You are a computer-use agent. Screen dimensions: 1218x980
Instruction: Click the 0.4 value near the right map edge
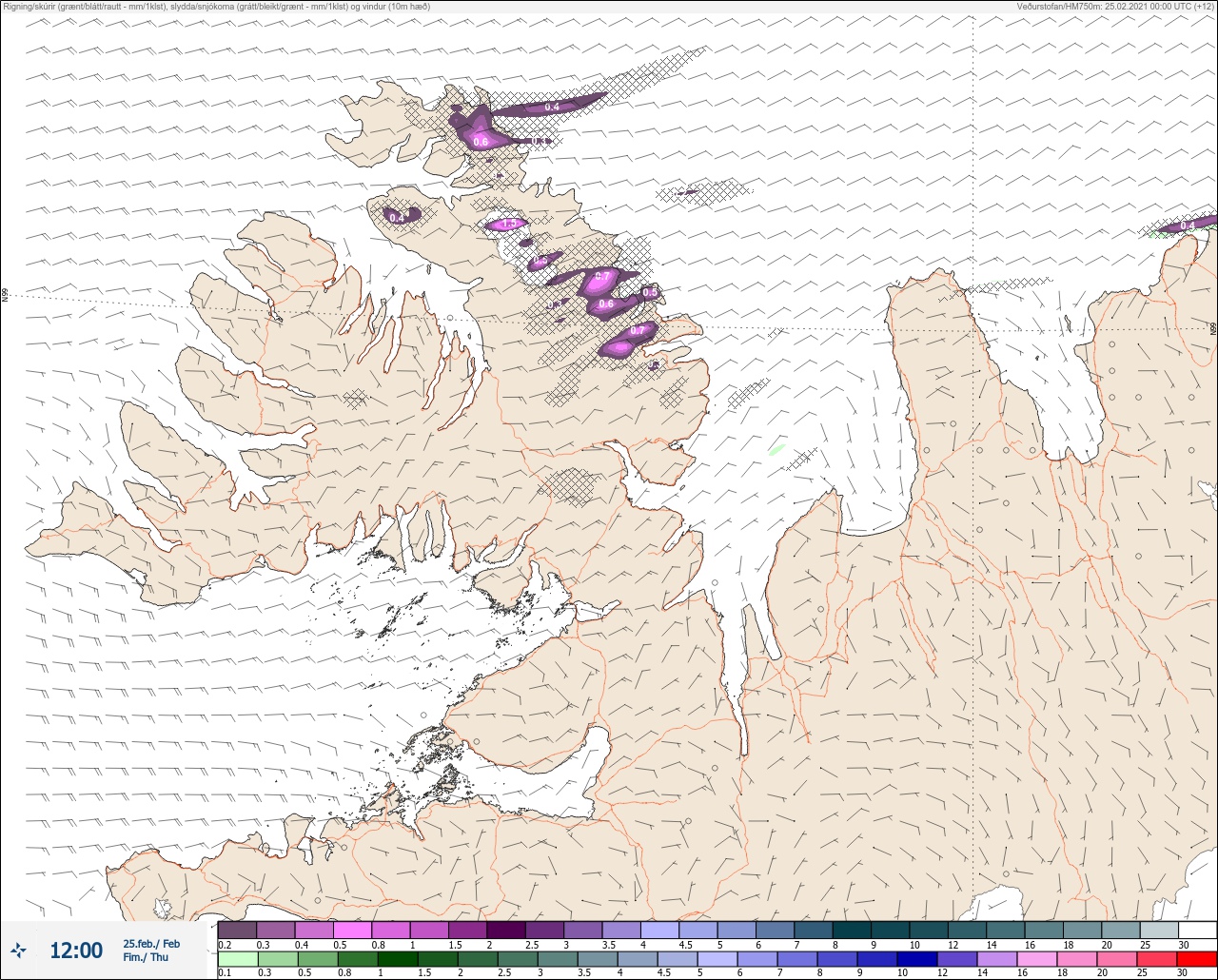tap(1188, 225)
